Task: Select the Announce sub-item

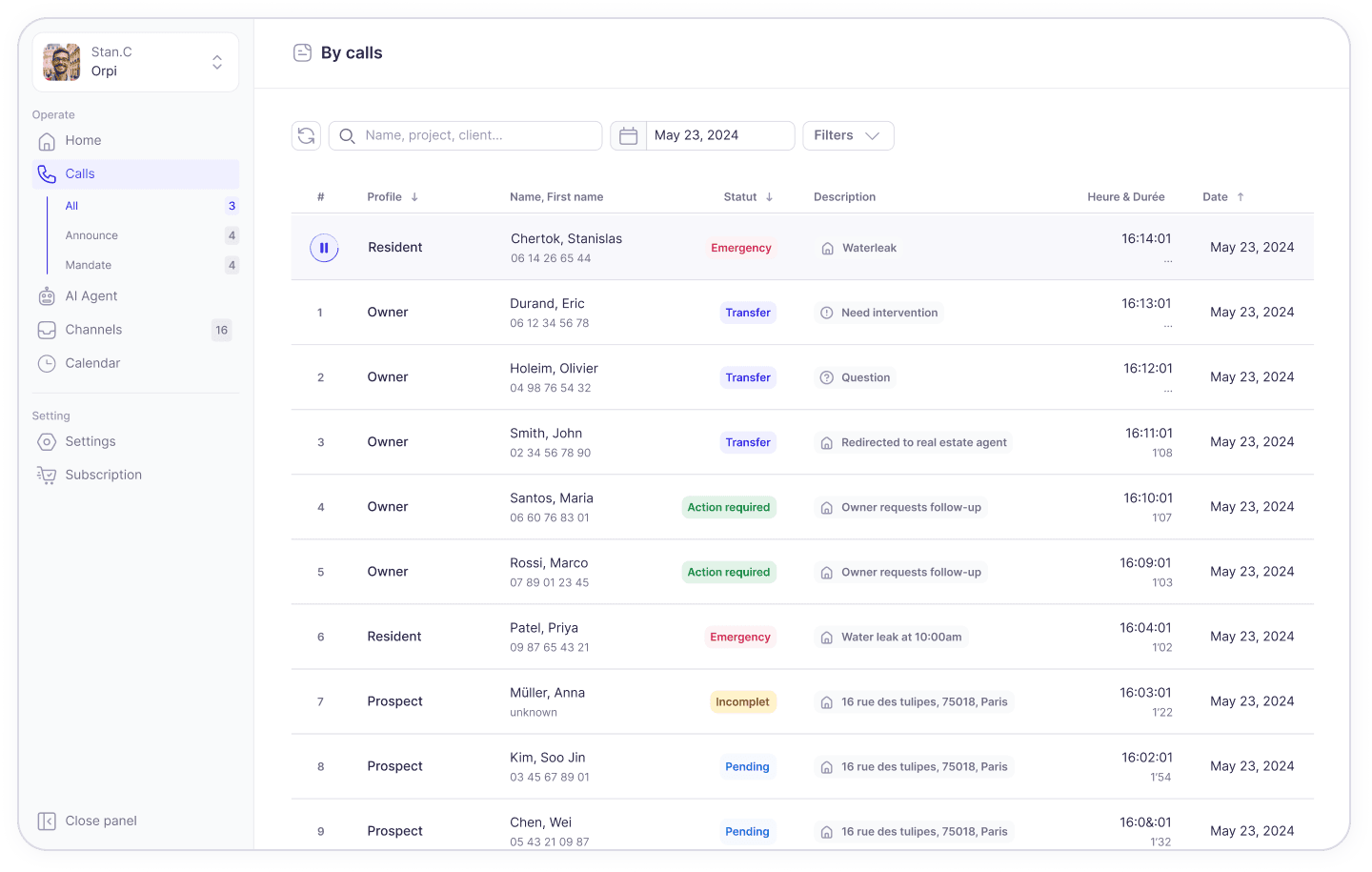Action: click(91, 235)
